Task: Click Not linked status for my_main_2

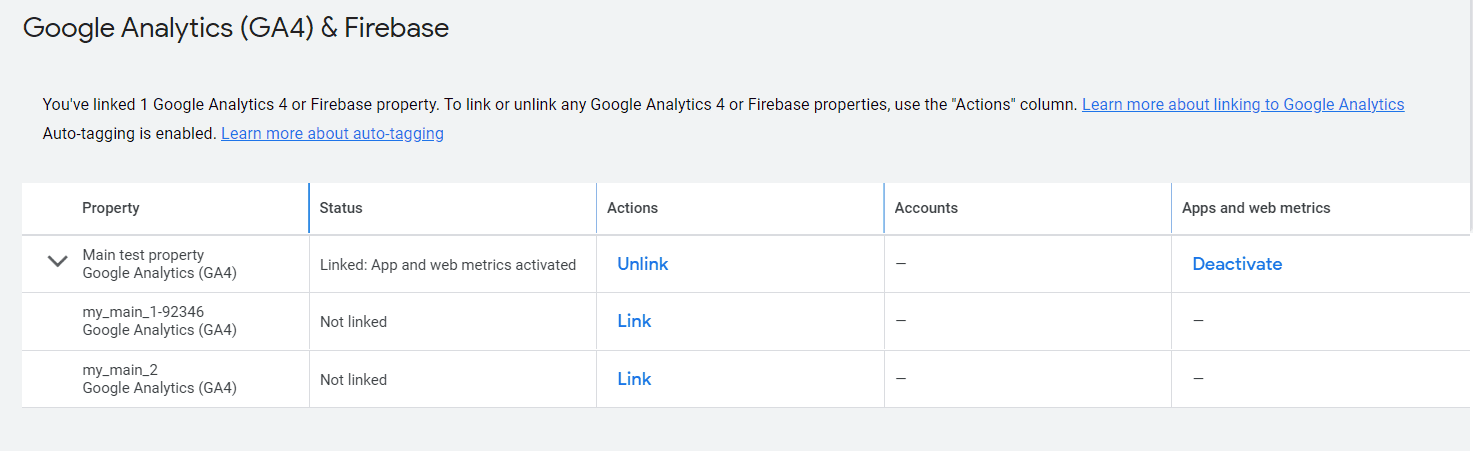Action: tap(353, 380)
